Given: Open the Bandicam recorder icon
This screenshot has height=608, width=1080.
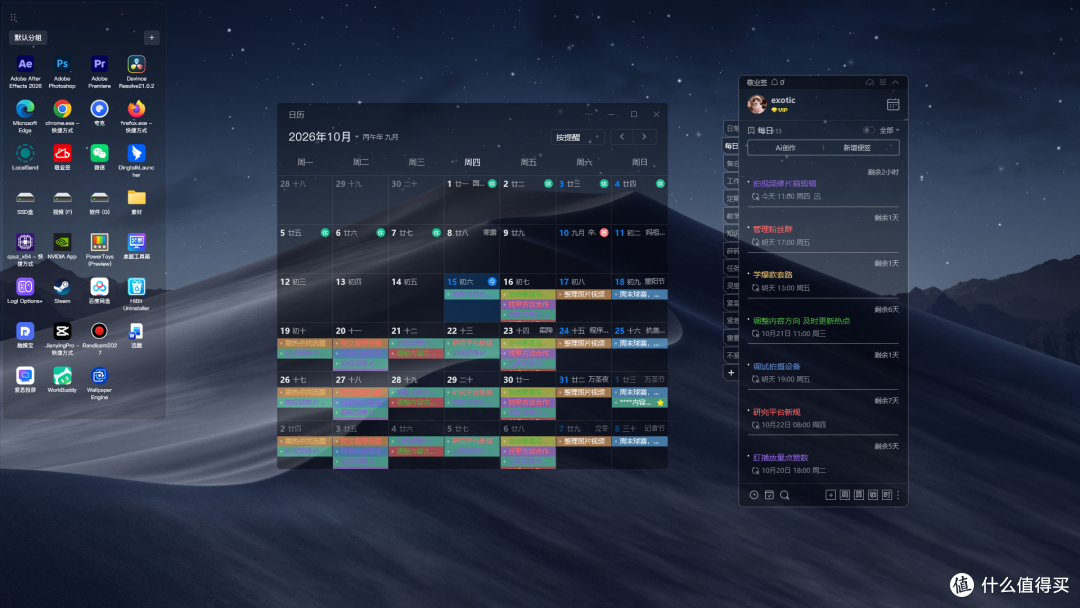Looking at the screenshot, I should point(99,331).
